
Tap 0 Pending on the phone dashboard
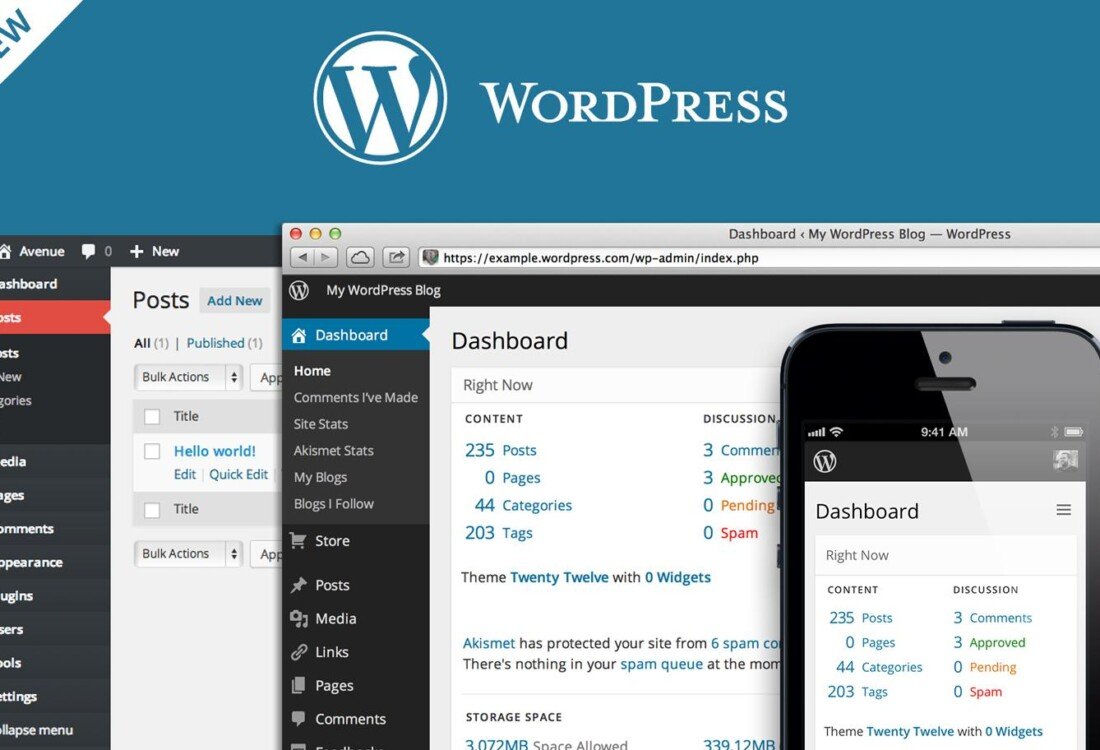coord(985,667)
